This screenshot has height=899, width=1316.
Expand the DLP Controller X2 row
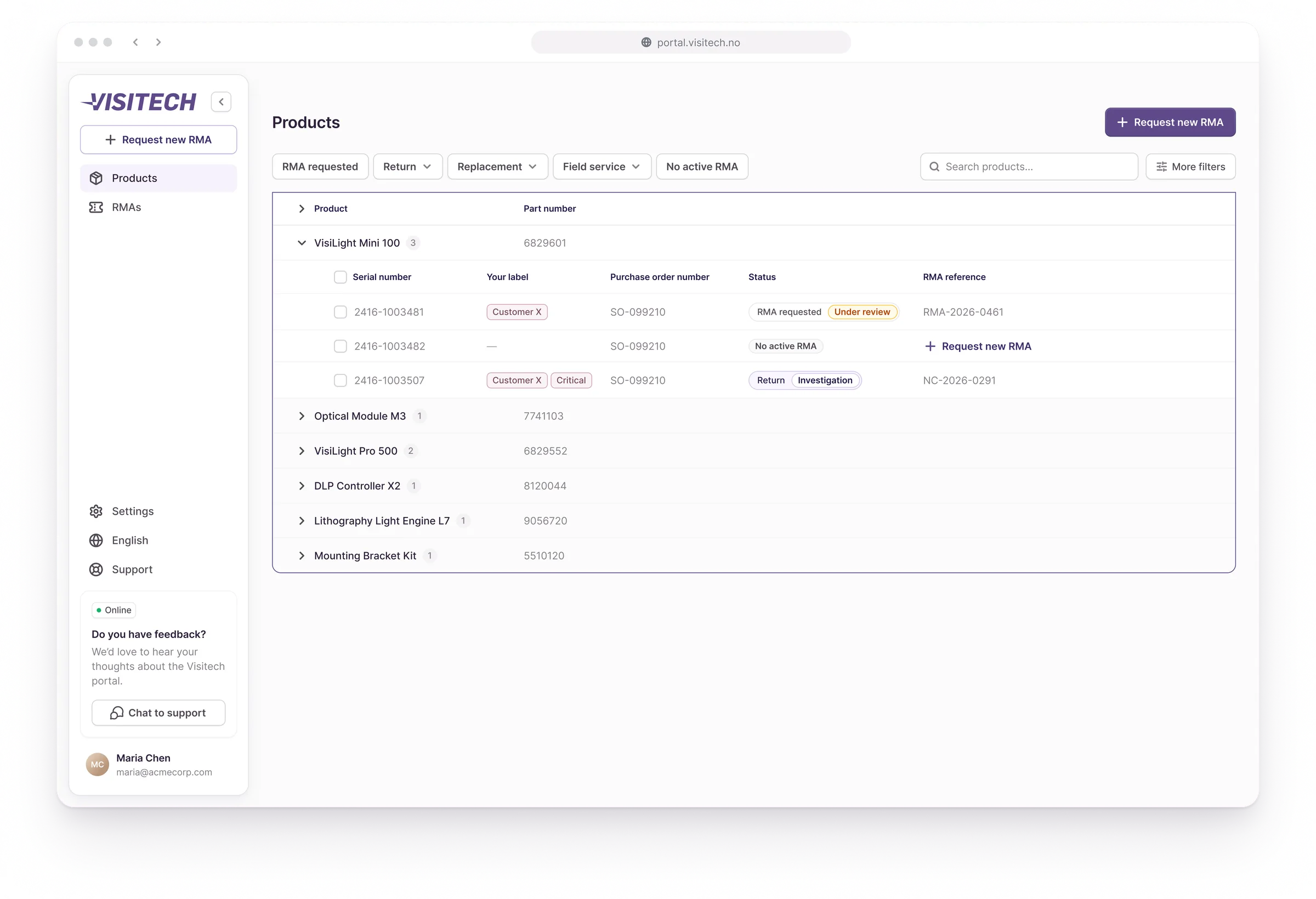(x=302, y=486)
